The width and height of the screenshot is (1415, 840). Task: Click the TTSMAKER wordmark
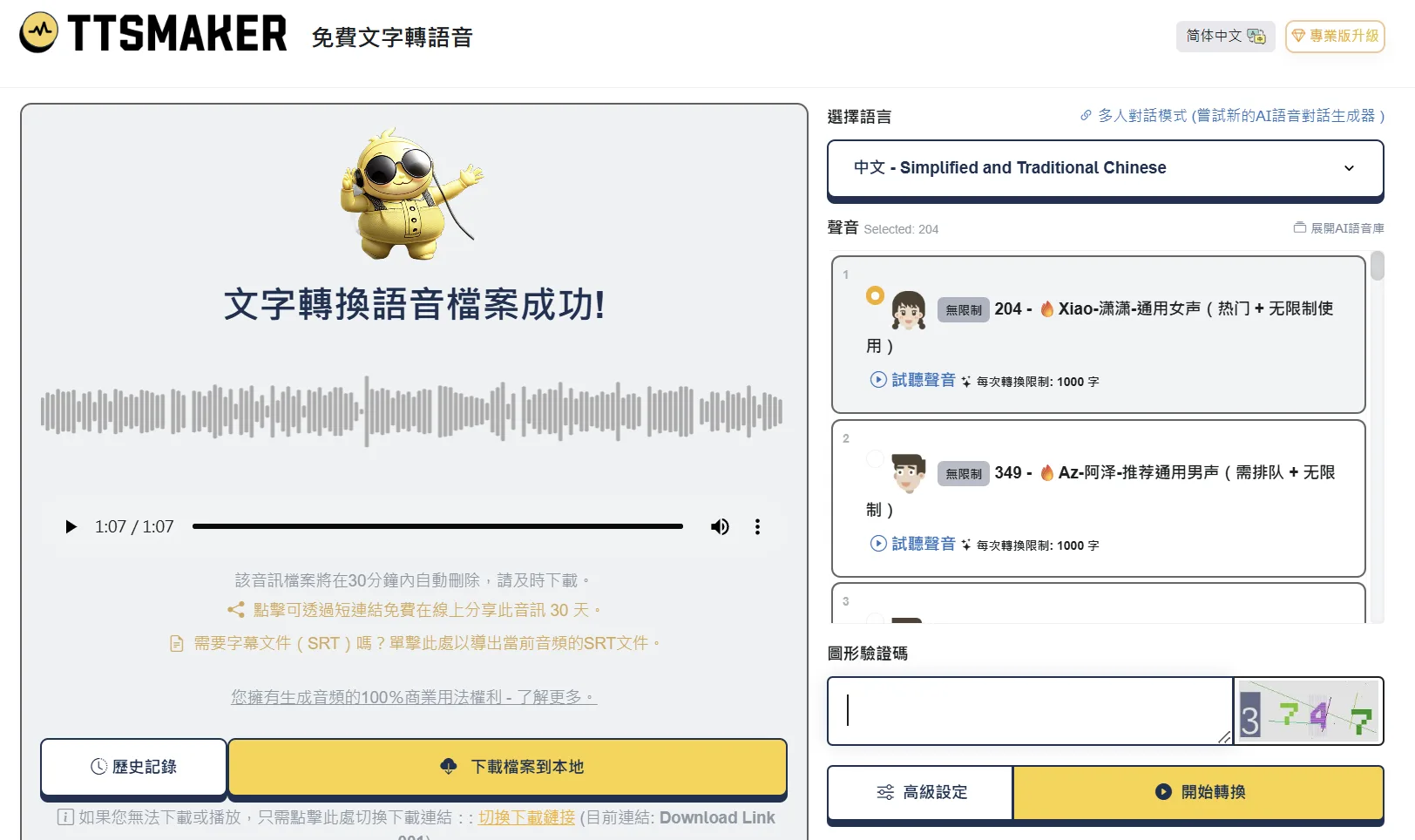point(177,33)
